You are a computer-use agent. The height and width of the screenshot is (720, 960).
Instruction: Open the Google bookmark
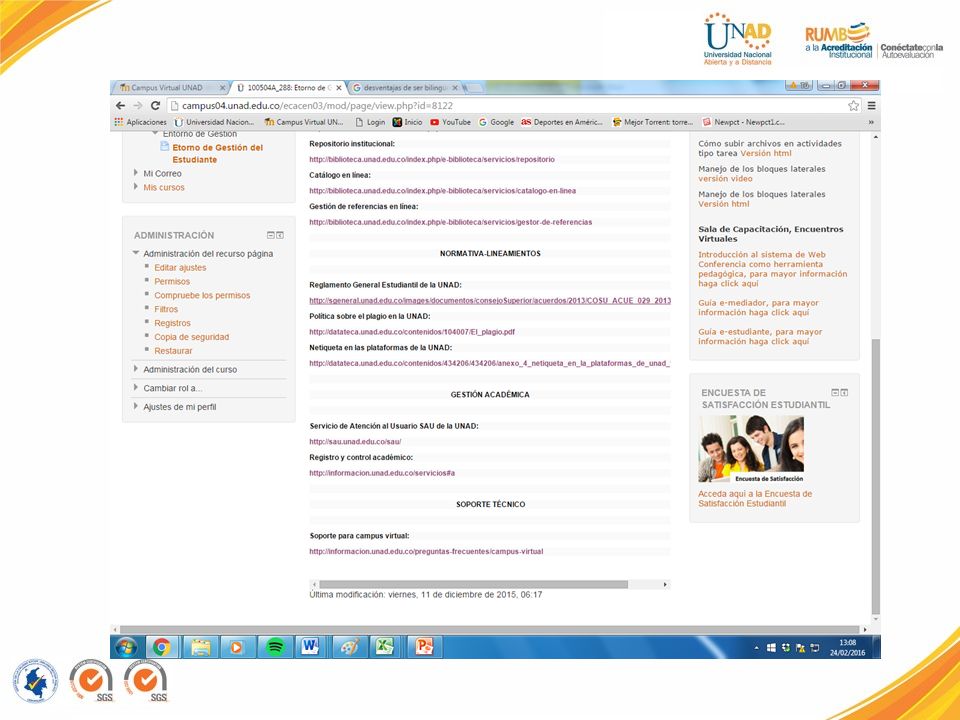coord(496,122)
